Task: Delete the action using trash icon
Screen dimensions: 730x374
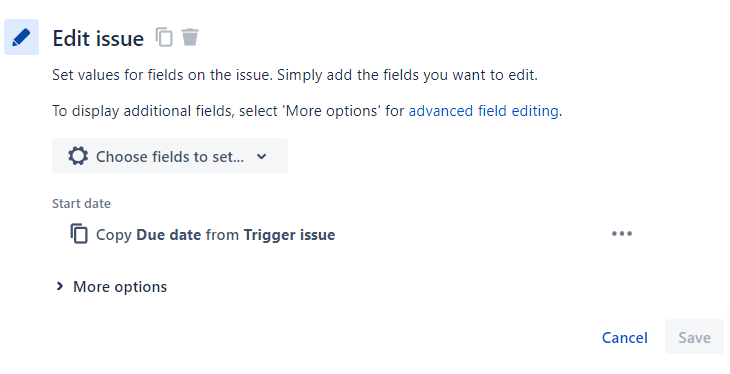Action: 190,37
